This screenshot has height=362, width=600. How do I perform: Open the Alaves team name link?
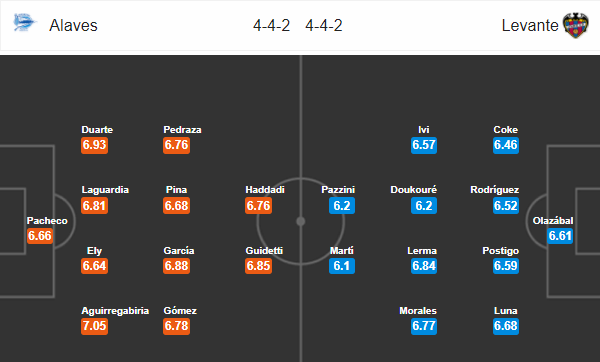(73, 26)
